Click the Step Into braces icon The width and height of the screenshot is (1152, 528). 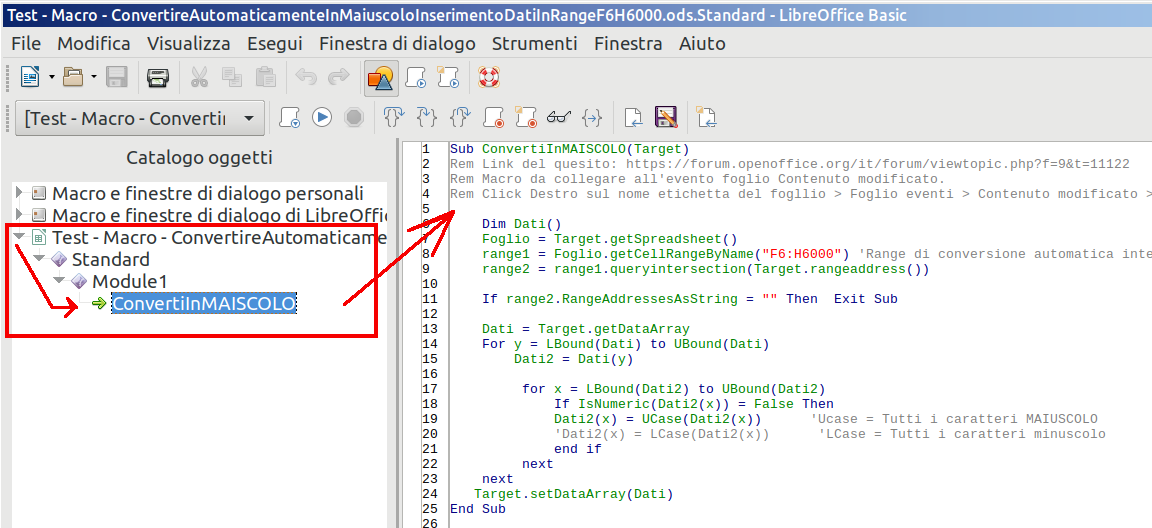(427, 117)
